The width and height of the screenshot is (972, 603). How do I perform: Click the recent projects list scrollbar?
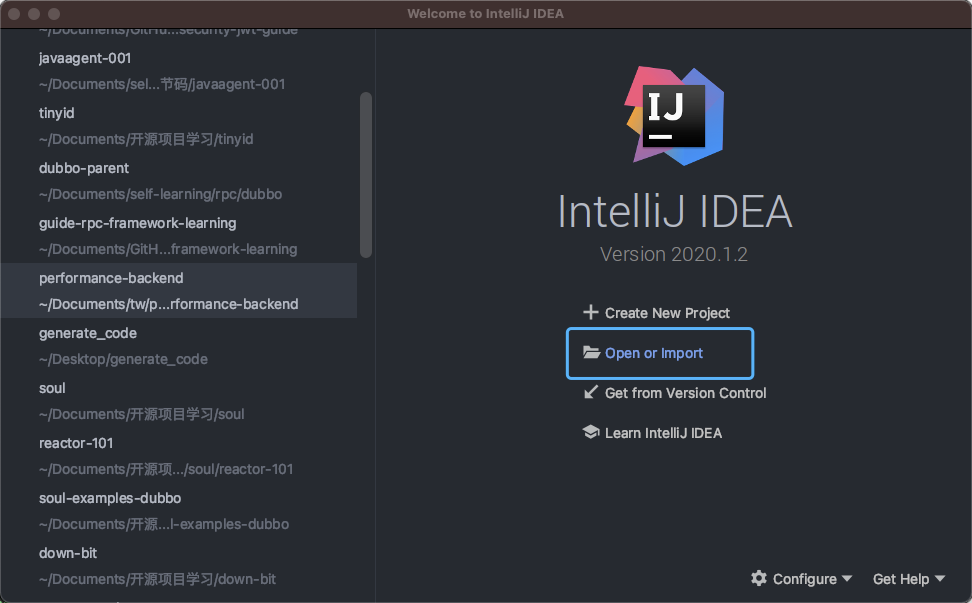coord(366,175)
